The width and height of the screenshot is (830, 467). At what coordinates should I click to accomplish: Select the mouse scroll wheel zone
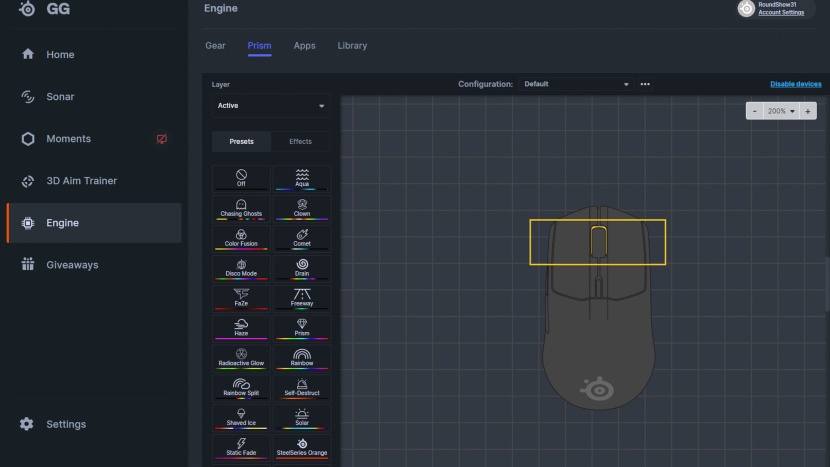[x=598, y=241]
